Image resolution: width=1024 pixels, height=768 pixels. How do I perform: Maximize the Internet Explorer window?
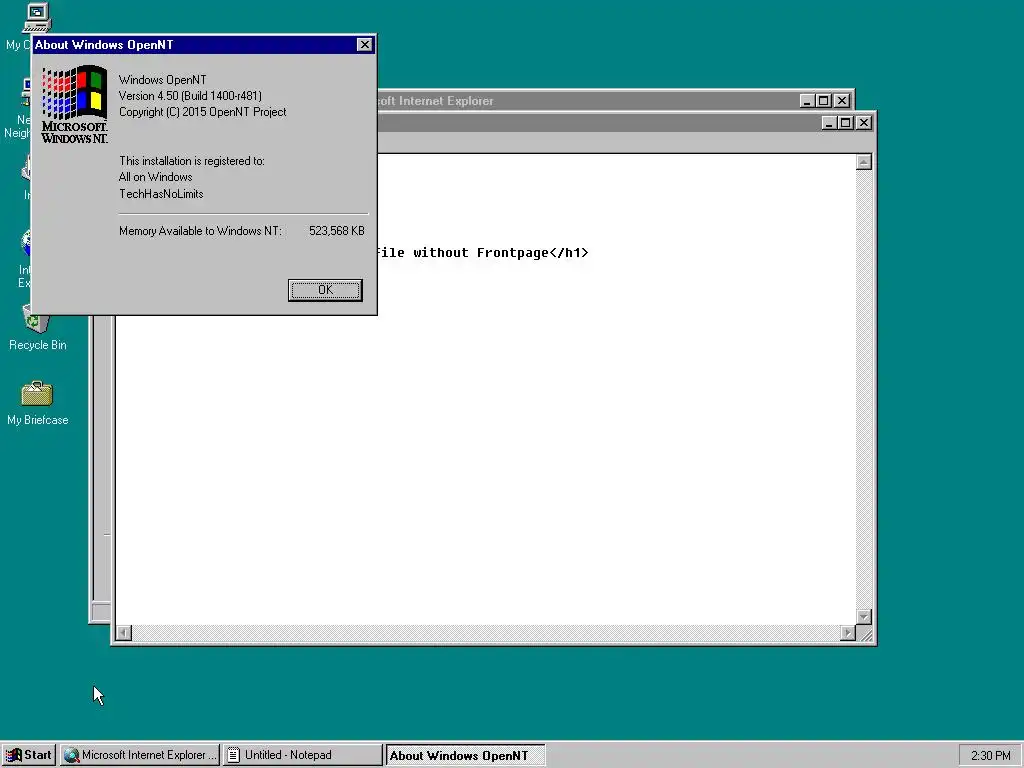tap(824, 101)
